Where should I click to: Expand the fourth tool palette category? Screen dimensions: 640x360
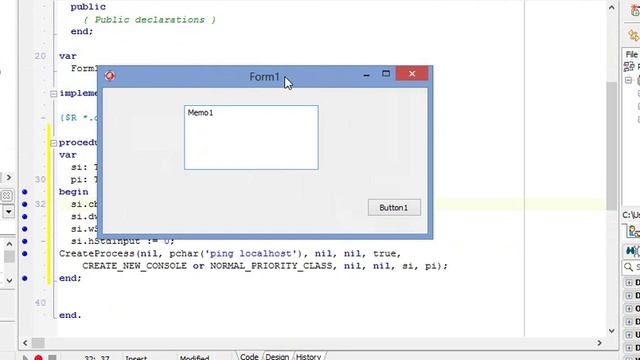tap(629, 322)
